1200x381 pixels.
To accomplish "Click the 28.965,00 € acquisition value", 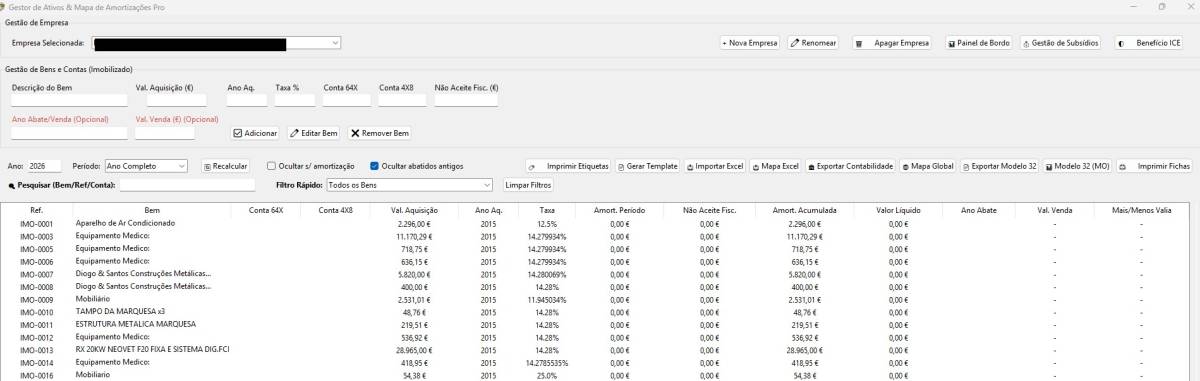I will [x=412, y=351].
